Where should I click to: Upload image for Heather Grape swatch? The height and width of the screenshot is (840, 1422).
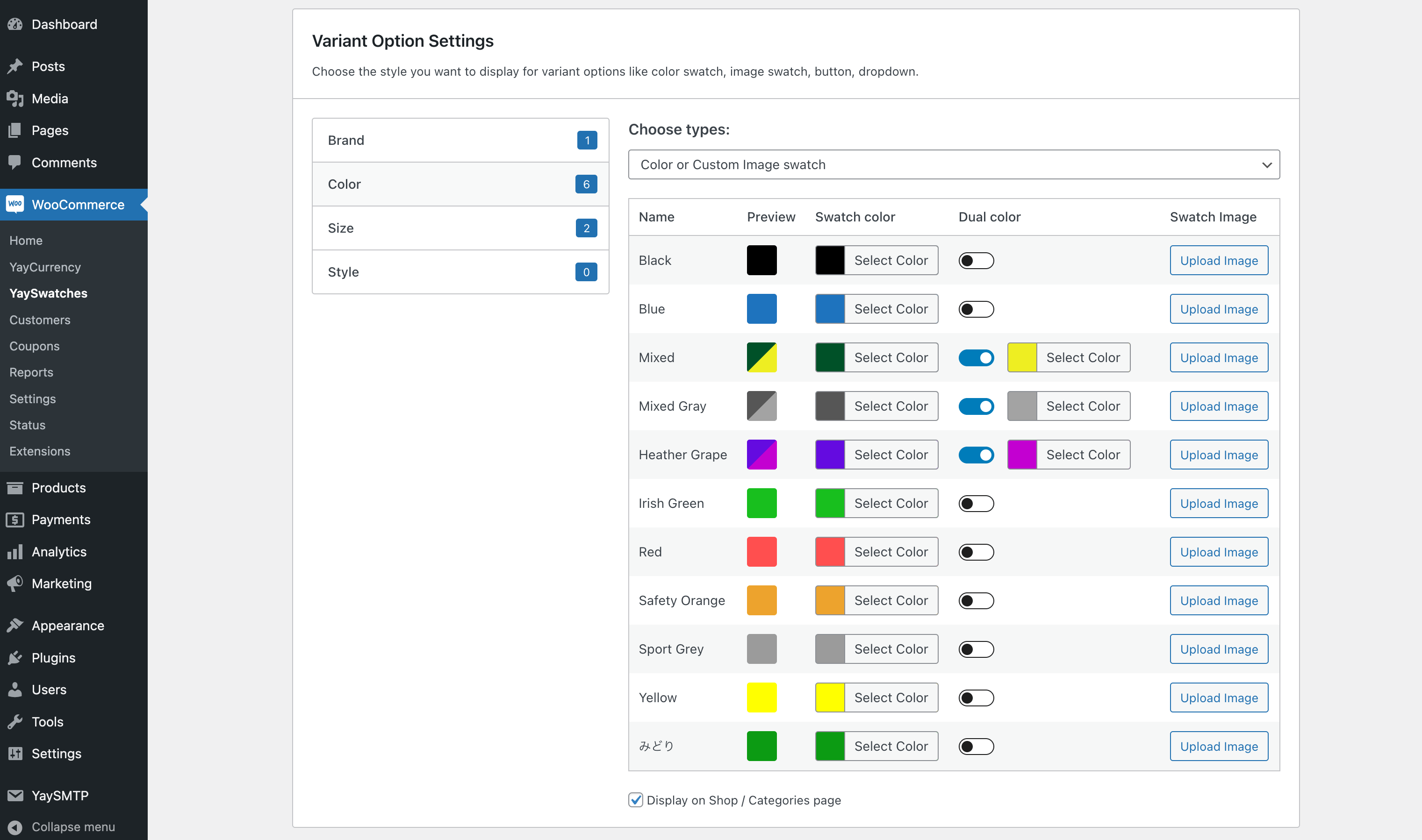(1219, 455)
